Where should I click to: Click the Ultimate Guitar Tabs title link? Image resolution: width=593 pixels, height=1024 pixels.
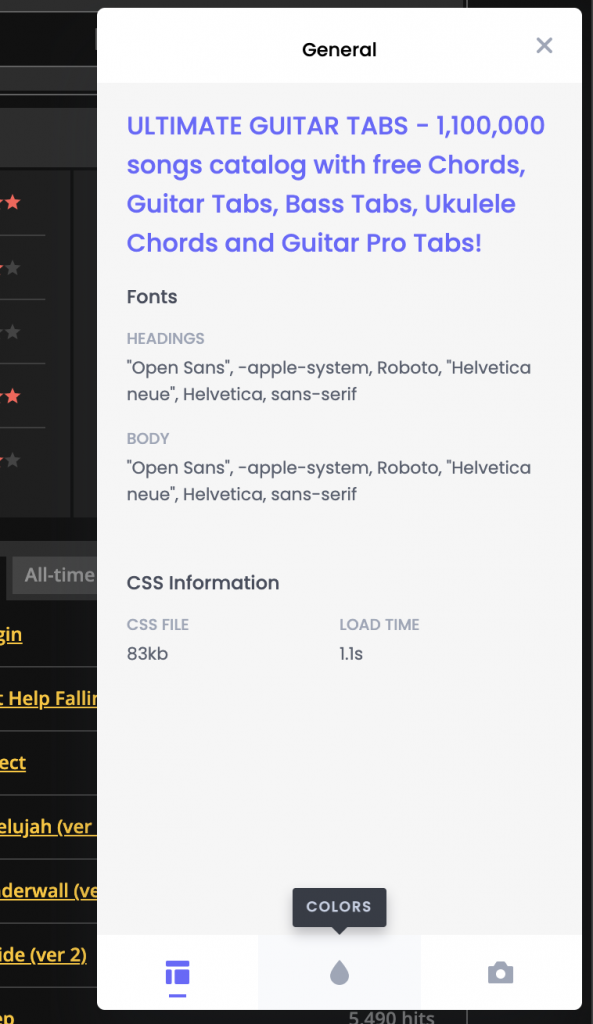coord(336,184)
